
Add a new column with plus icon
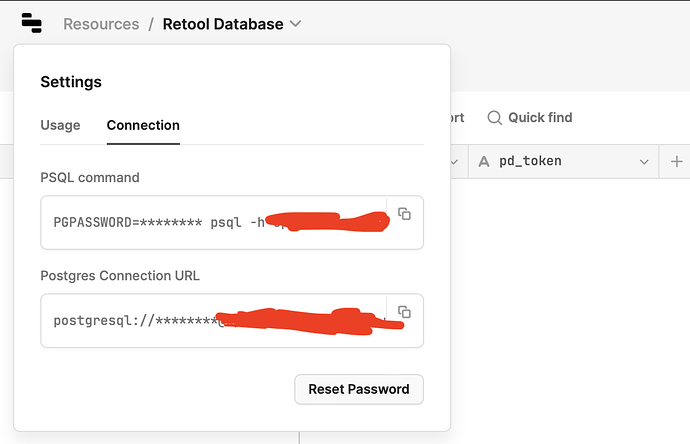[677, 161]
